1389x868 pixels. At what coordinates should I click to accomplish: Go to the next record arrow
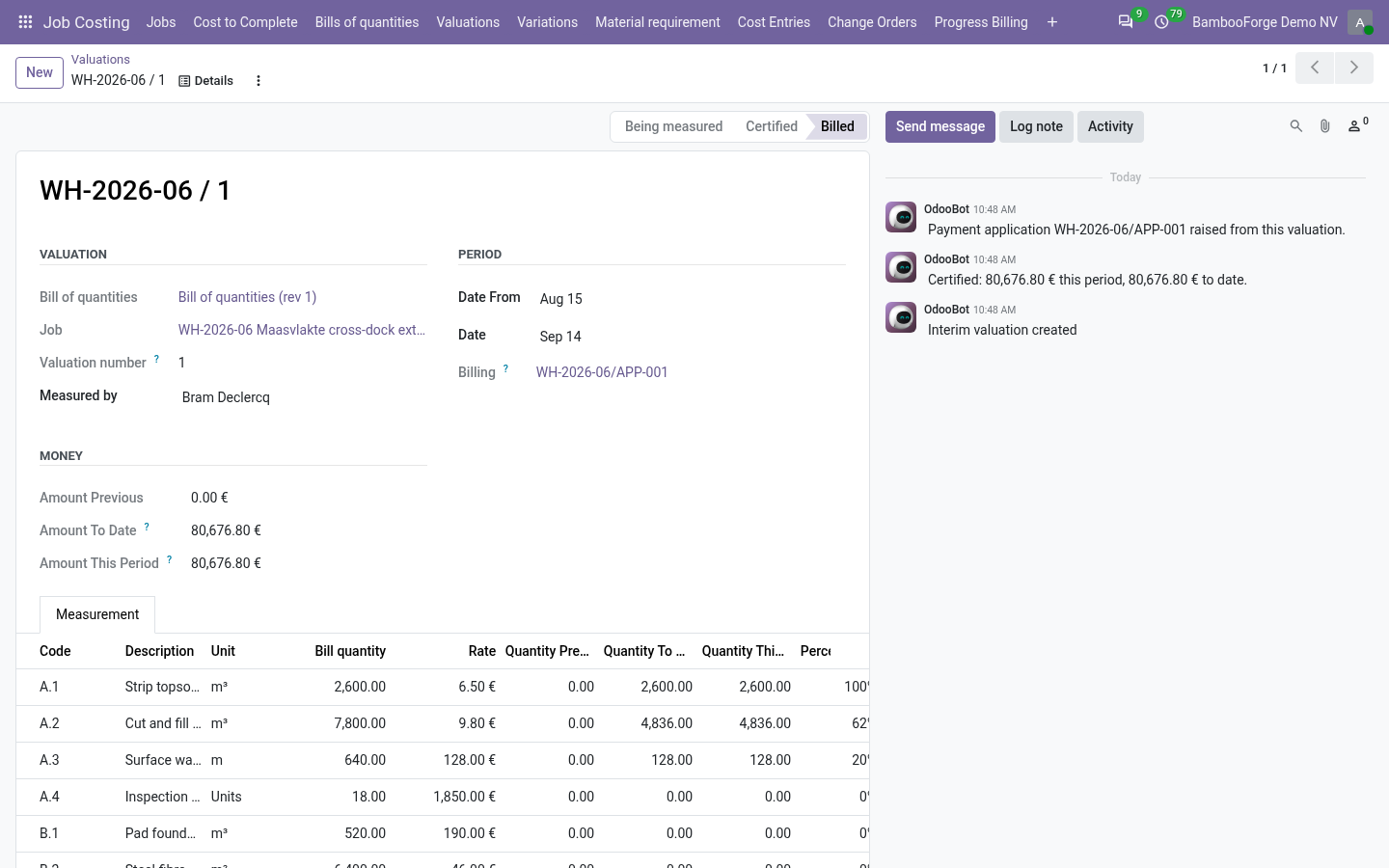1354,68
